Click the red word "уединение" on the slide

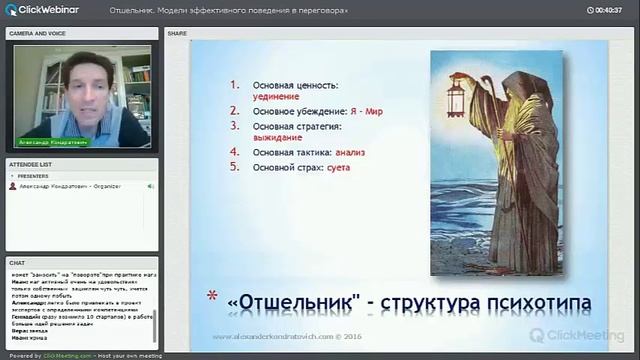[276, 97]
